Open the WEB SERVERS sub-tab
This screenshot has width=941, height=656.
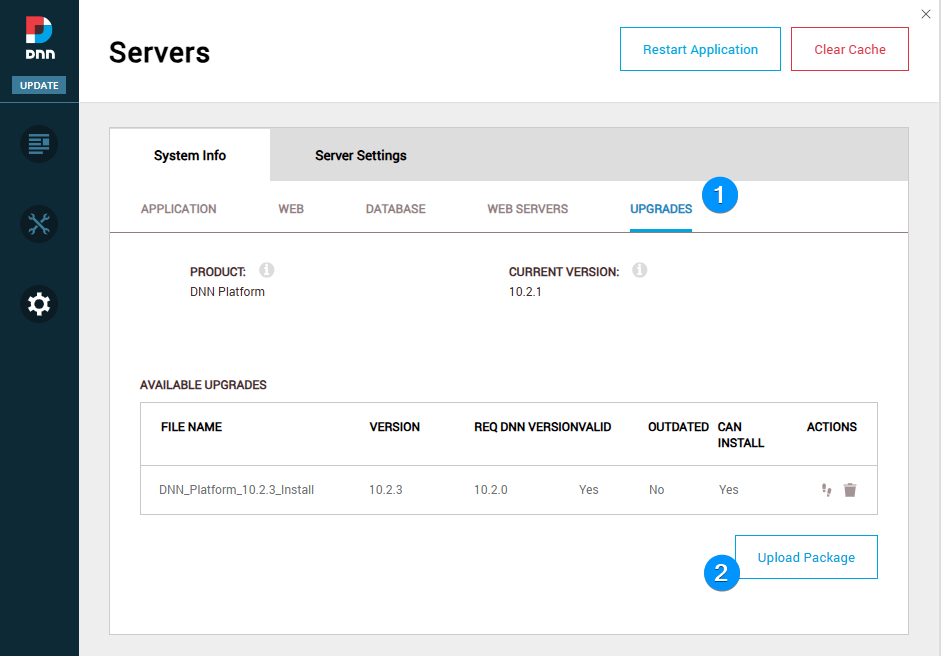[528, 209]
